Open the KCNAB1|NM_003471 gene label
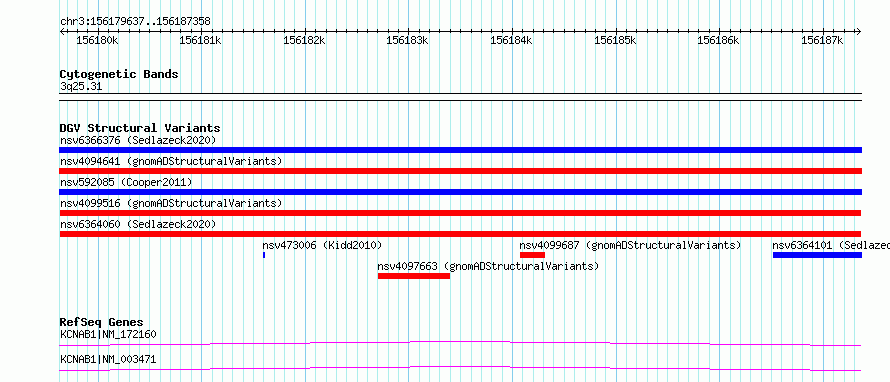 pyautogui.click(x=108, y=359)
